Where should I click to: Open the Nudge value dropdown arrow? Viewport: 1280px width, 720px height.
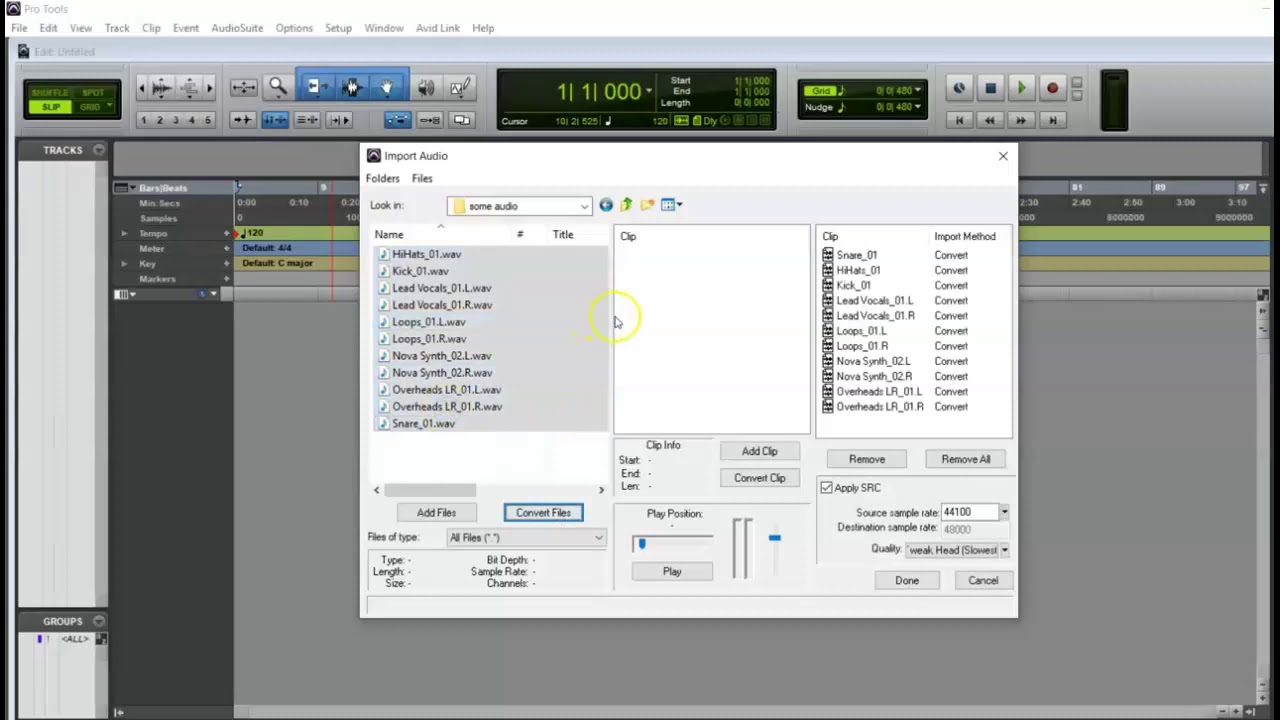pos(917,107)
